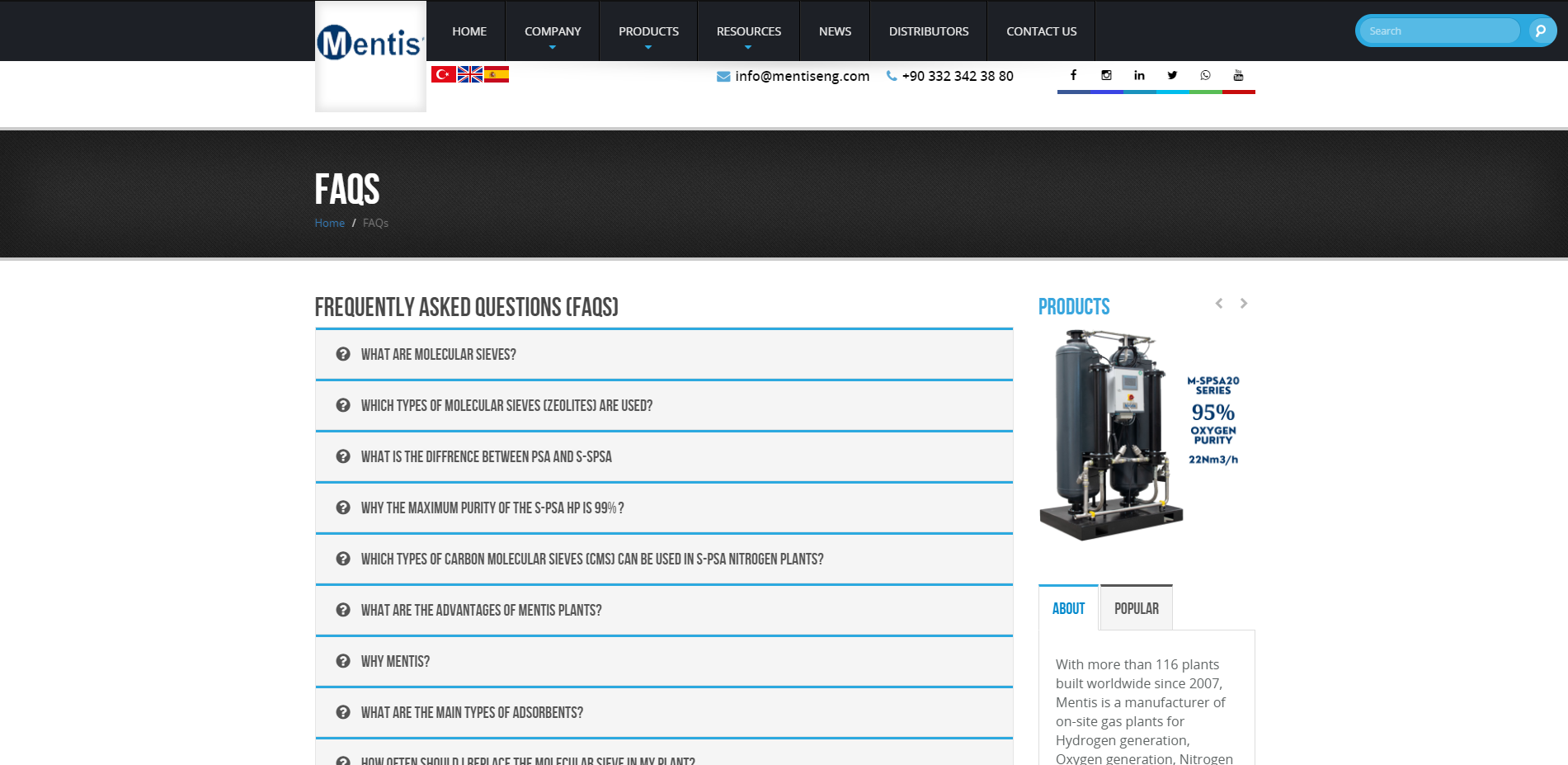Click inside the Search input field

[1439, 31]
